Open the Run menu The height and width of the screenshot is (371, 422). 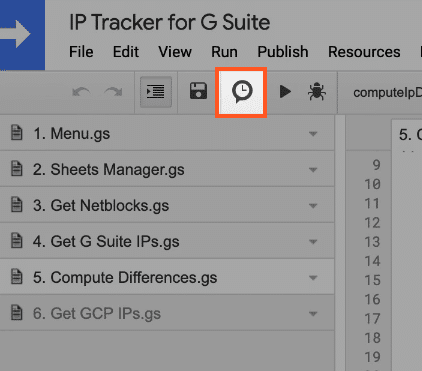pyautogui.click(x=224, y=52)
